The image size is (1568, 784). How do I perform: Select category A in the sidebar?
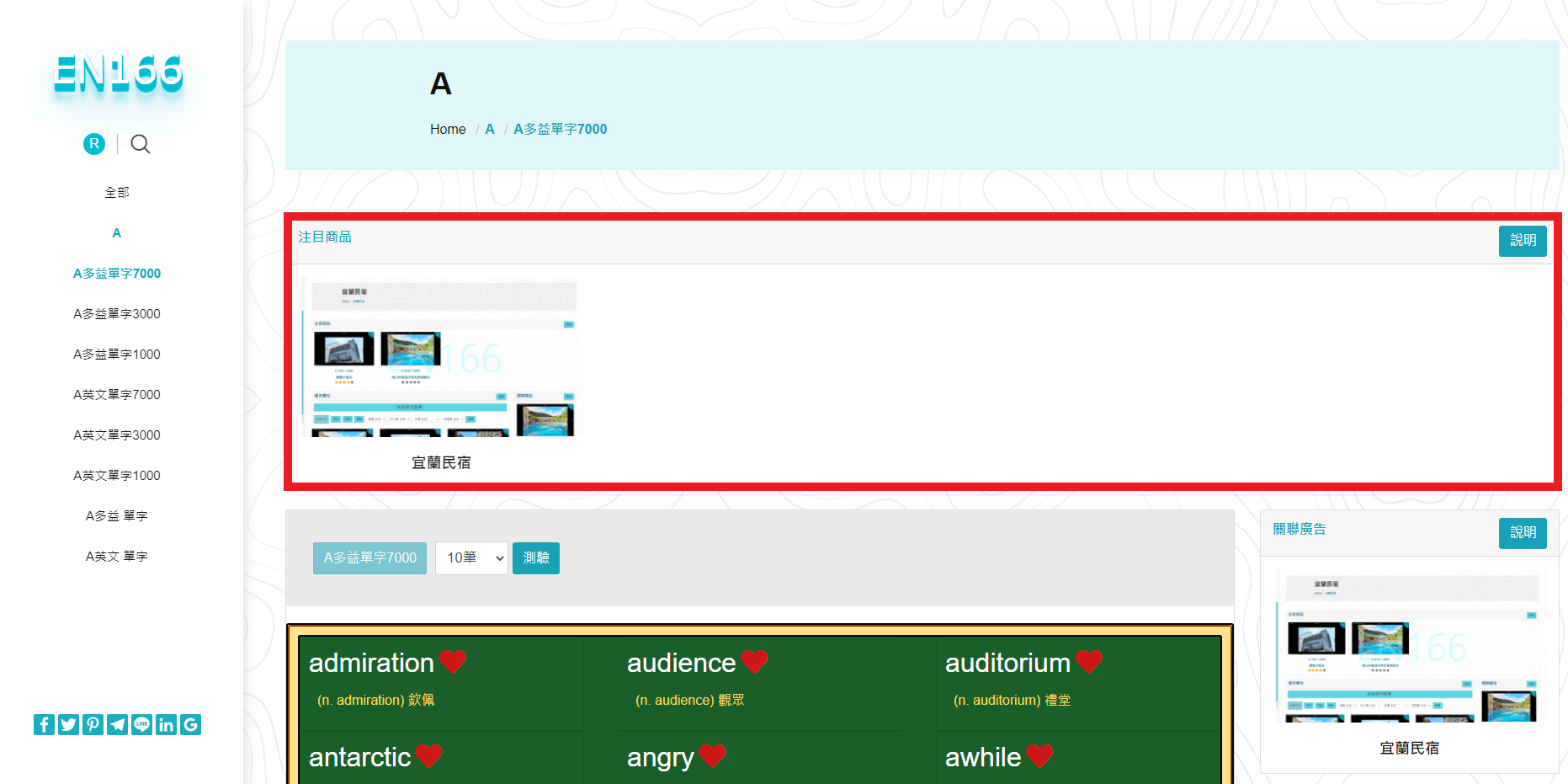(117, 233)
